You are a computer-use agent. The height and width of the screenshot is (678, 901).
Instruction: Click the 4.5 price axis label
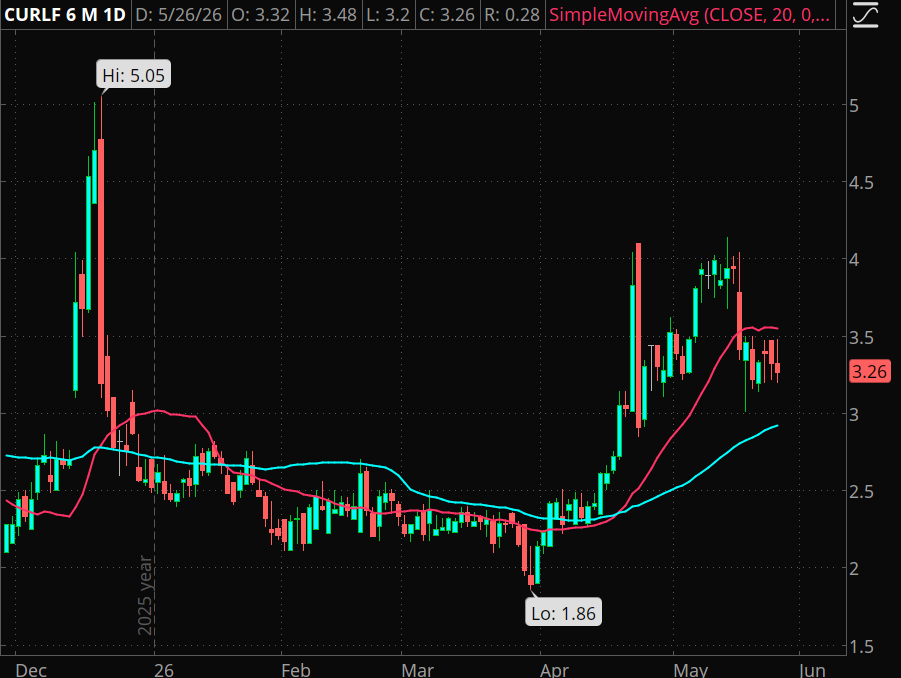pos(861,183)
